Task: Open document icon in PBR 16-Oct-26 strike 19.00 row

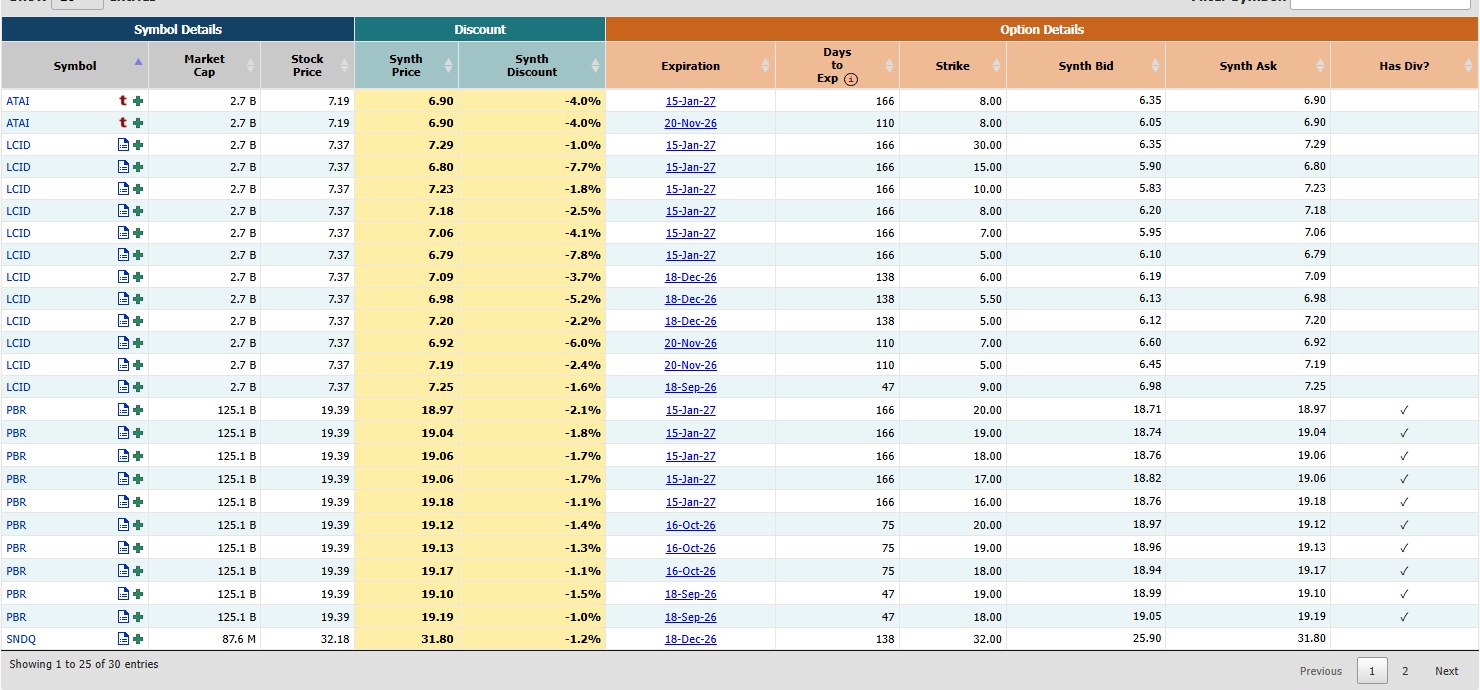Action: click(x=123, y=548)
